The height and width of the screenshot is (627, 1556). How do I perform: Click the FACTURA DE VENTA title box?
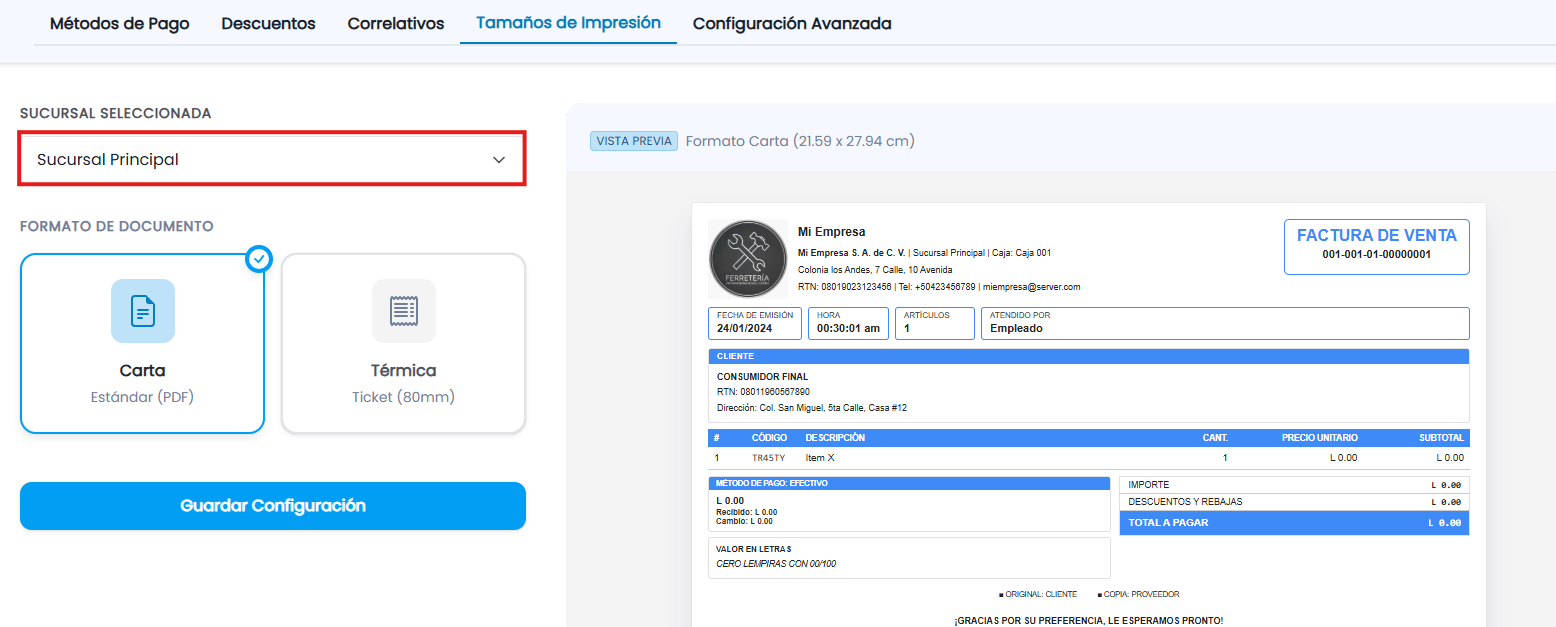pyautogui.click(x=1377, y=246)
